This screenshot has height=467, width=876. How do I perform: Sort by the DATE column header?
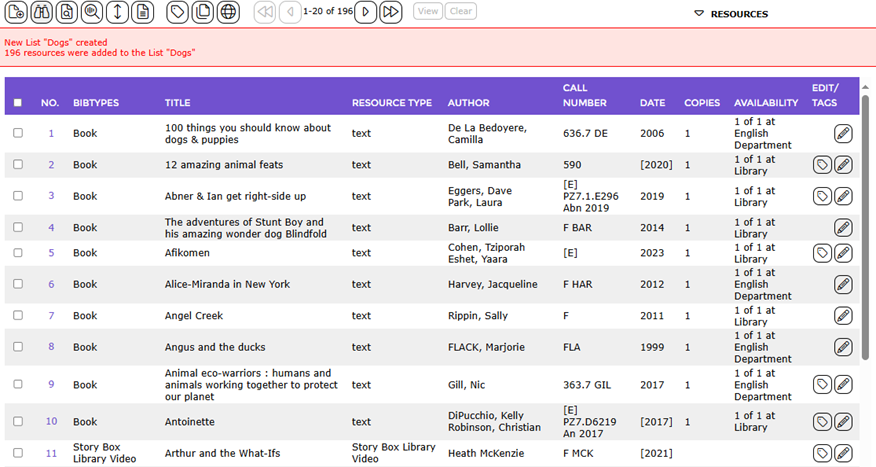coord(653,103)
